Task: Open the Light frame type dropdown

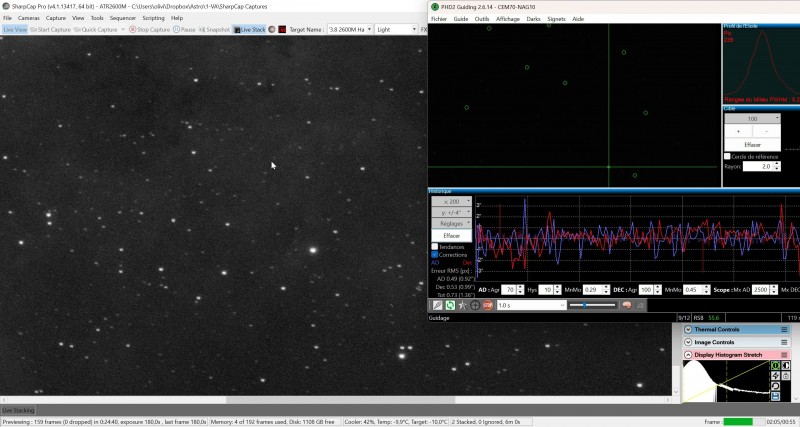Action: (396, 30)
